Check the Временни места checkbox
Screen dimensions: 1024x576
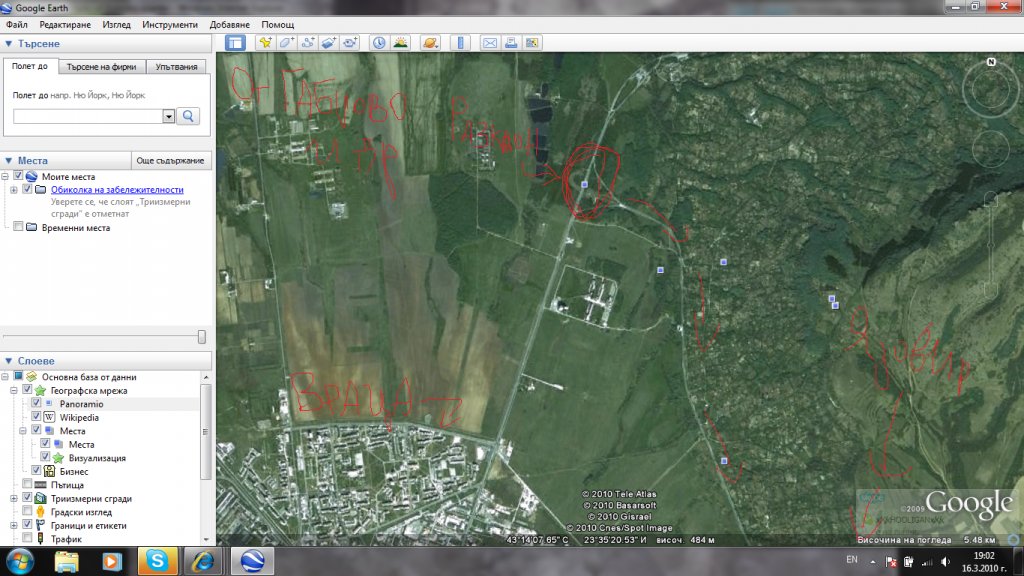pyautogui.click(x=18, y=227)
